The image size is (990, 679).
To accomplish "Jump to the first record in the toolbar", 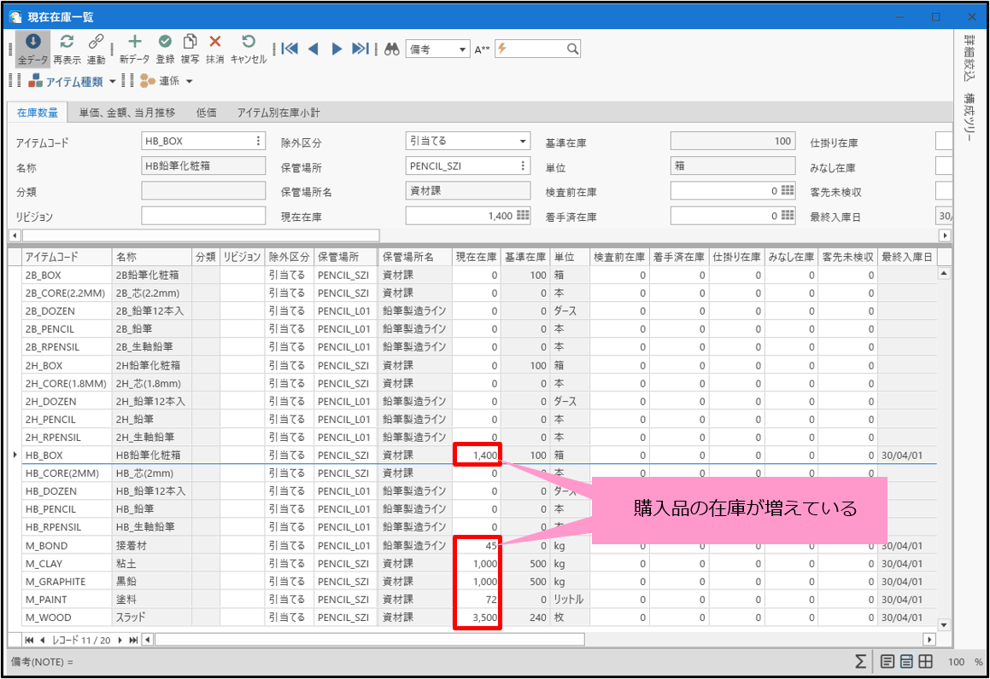I will point(290,49).
